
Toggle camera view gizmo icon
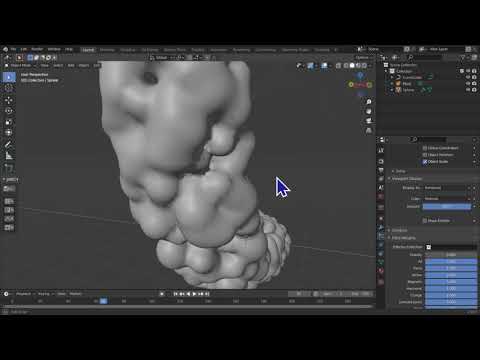(x=369, y=121)
